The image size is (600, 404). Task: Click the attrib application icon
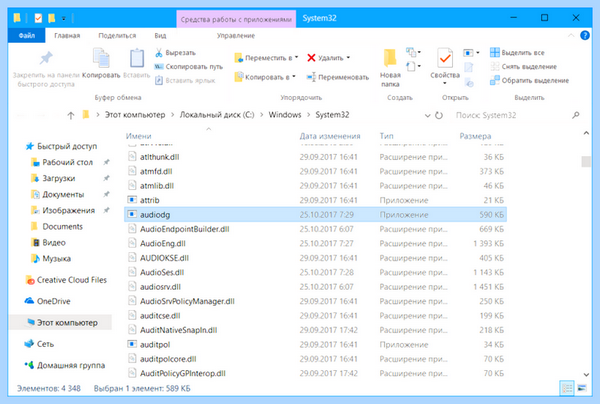point(132,200)
